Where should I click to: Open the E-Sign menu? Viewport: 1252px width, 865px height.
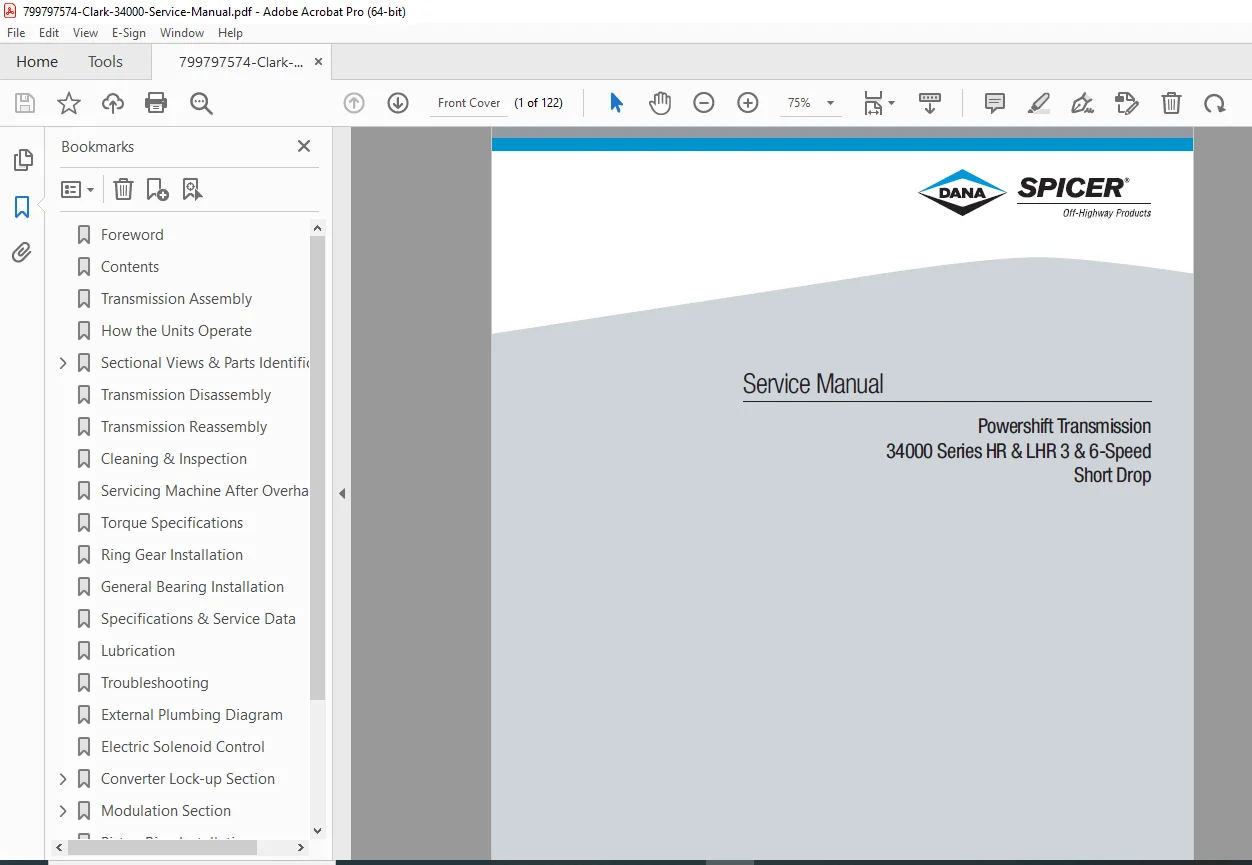click(129, 33)
